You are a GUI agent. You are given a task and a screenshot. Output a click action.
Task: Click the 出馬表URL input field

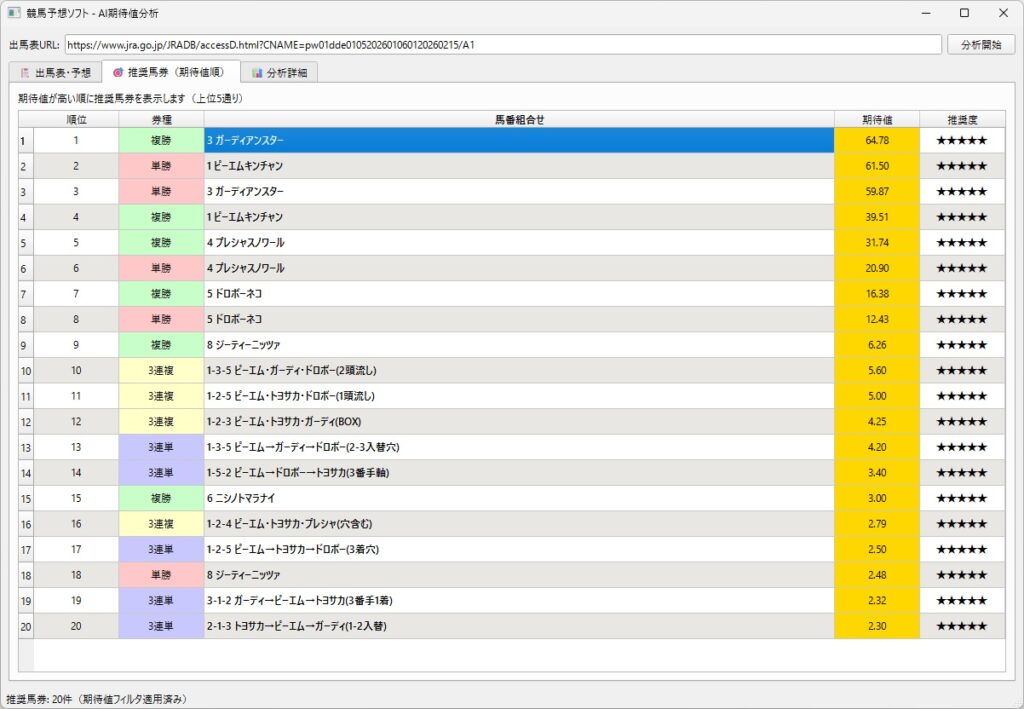[502, 45]
